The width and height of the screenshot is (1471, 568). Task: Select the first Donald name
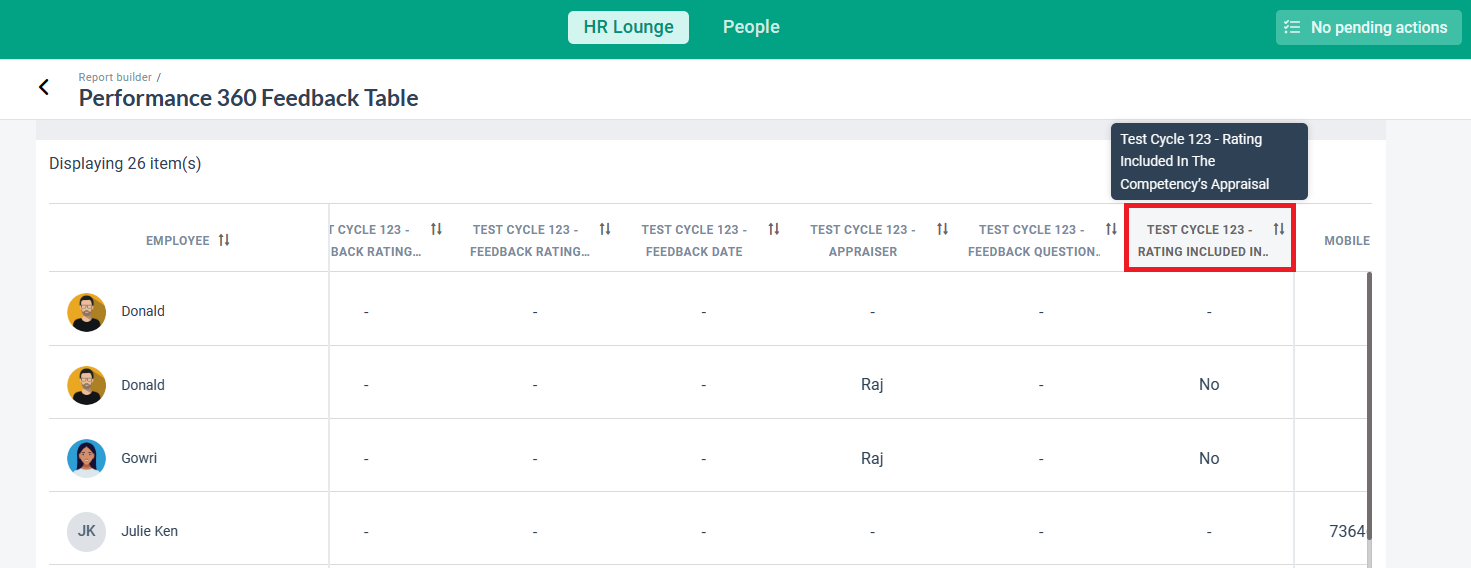(x=143, y=311)
